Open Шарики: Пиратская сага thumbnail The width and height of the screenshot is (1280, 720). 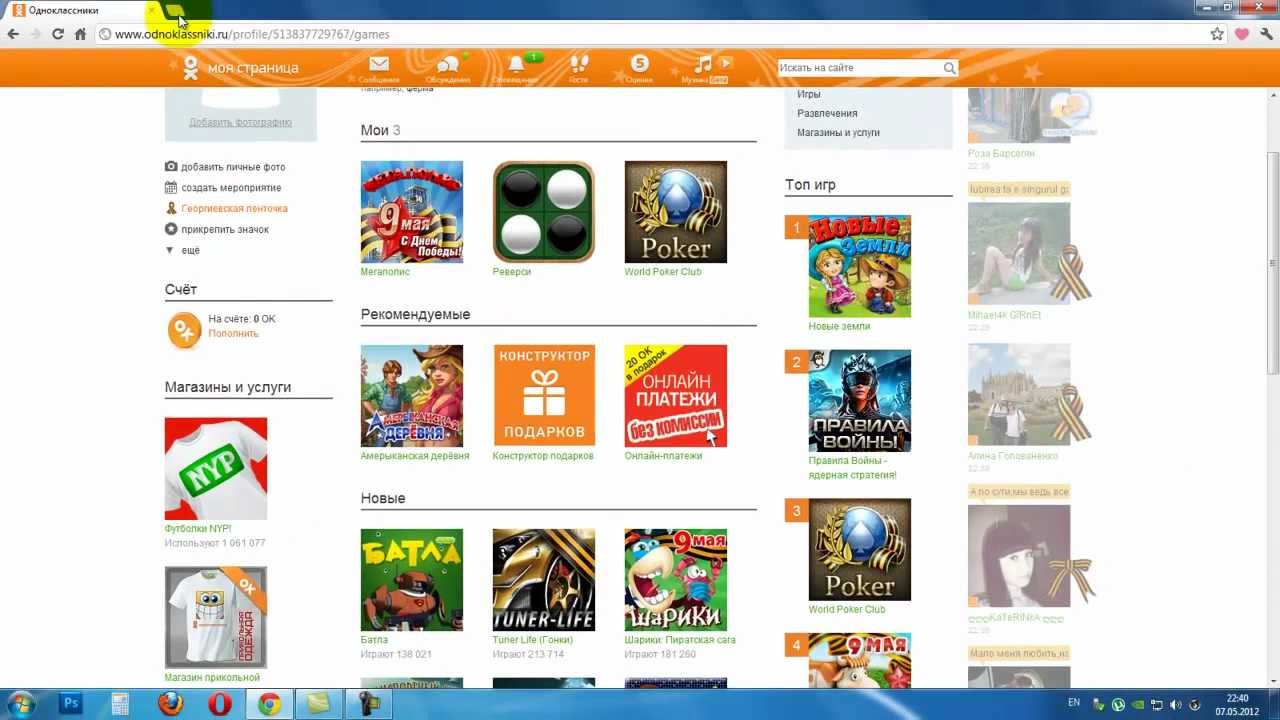pyautogui.click(x=676, y=580)
